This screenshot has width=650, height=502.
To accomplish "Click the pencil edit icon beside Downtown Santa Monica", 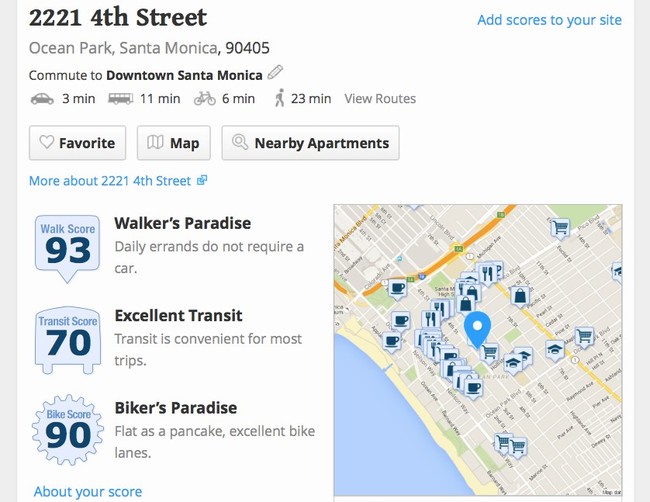I will click(x=275, y=72).
